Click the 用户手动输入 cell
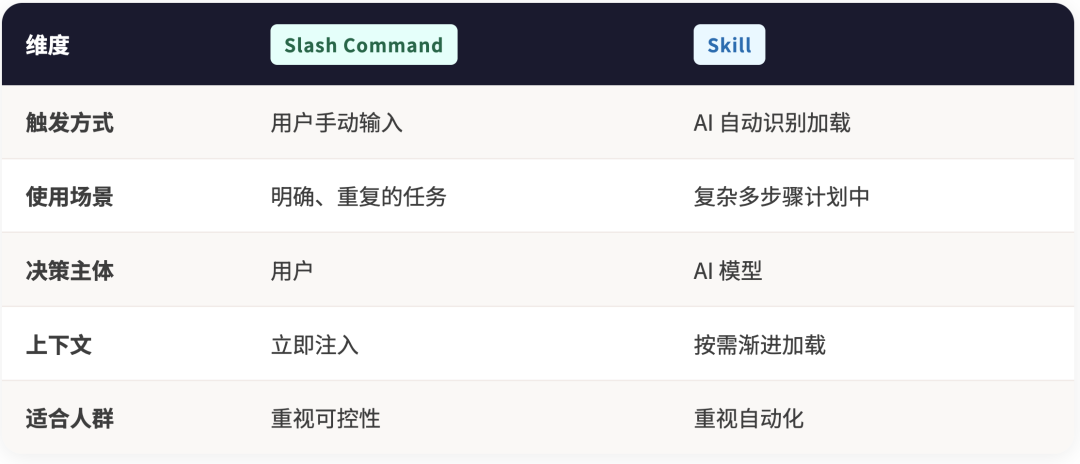The height and width of the screenshot is (464, 1080). 337,123
